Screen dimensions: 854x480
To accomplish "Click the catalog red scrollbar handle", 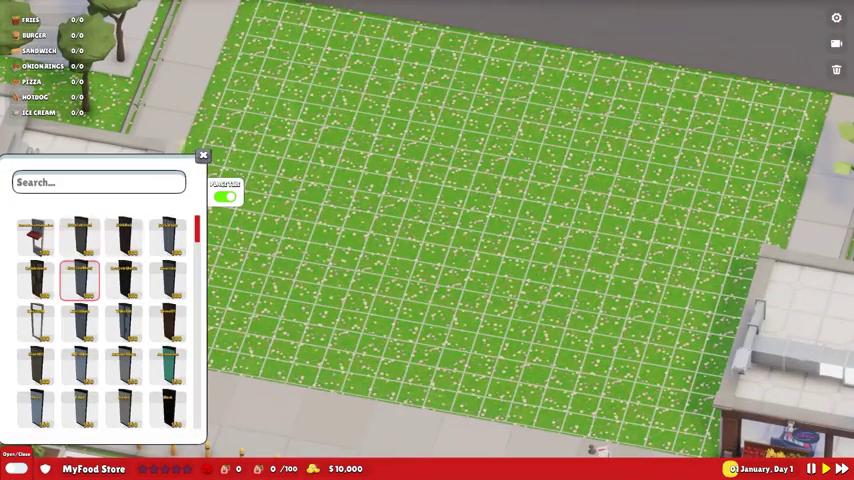I will (x=197, y=229).
